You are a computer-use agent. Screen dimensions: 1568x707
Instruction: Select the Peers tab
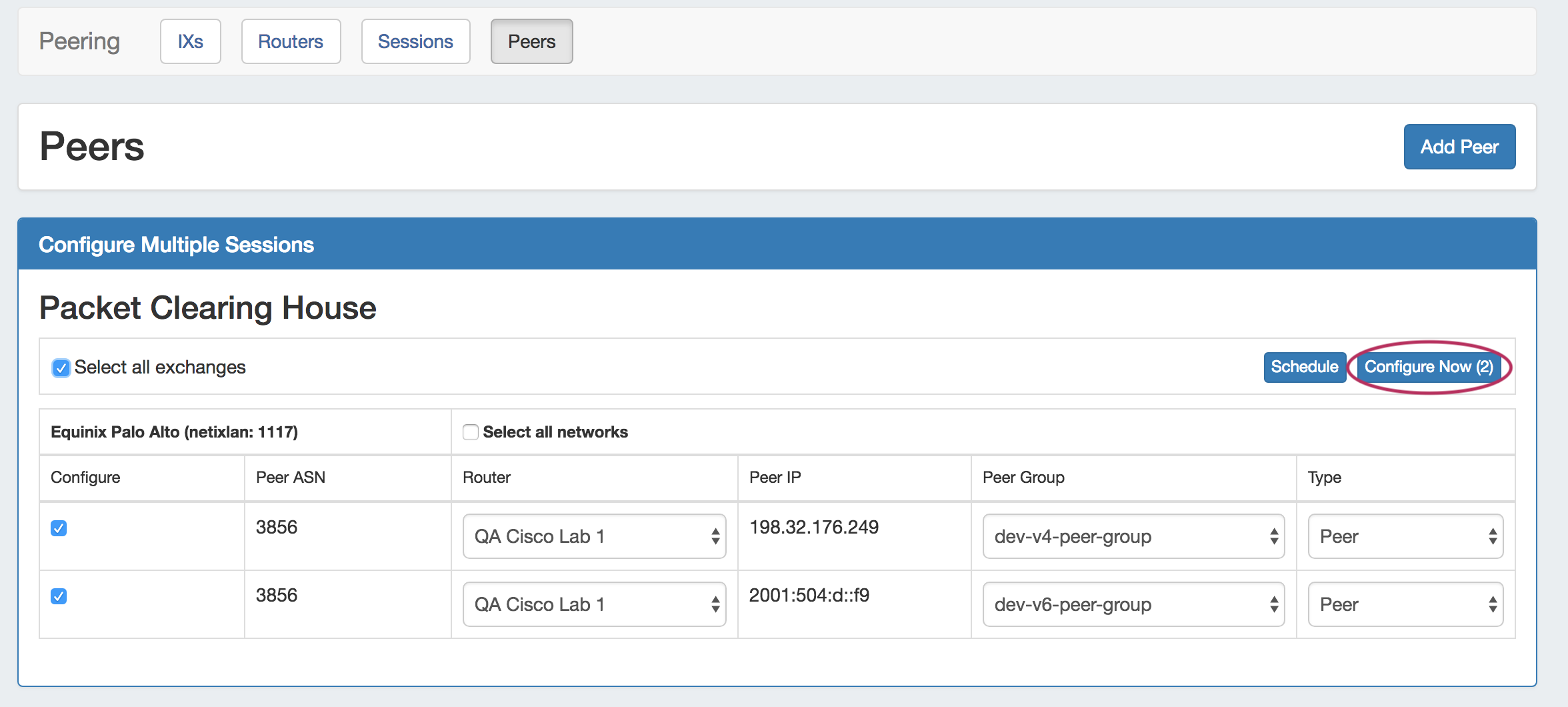pyautogui.click(x=531, y=41)
